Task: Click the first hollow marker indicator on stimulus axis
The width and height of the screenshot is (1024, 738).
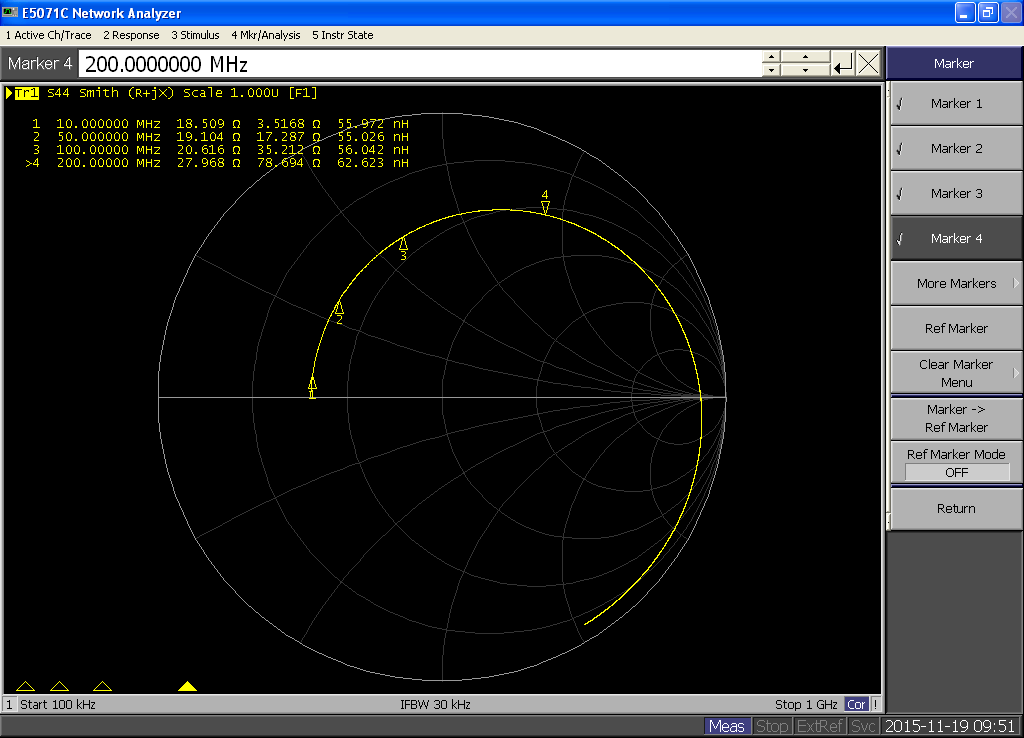Action: tap(25, 686)
